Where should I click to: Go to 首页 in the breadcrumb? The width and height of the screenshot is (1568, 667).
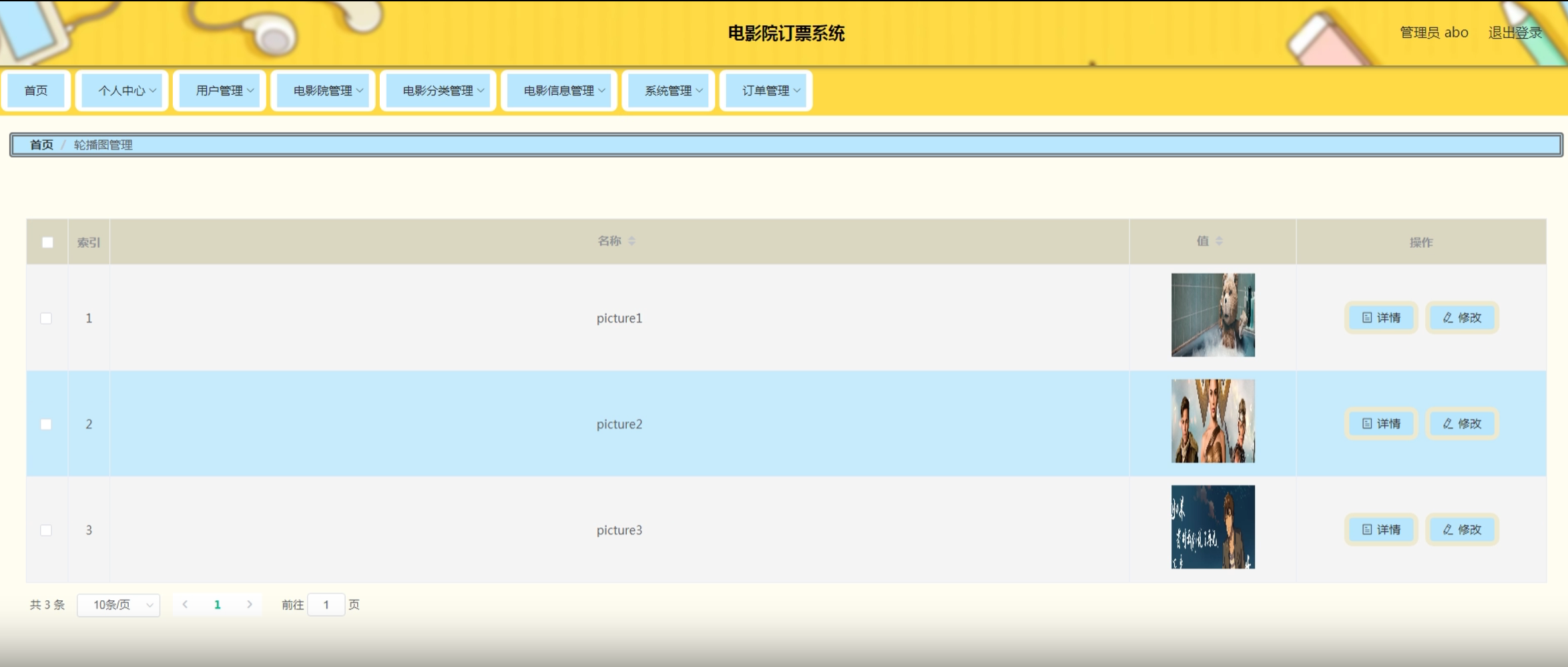(x=41, y=145)
